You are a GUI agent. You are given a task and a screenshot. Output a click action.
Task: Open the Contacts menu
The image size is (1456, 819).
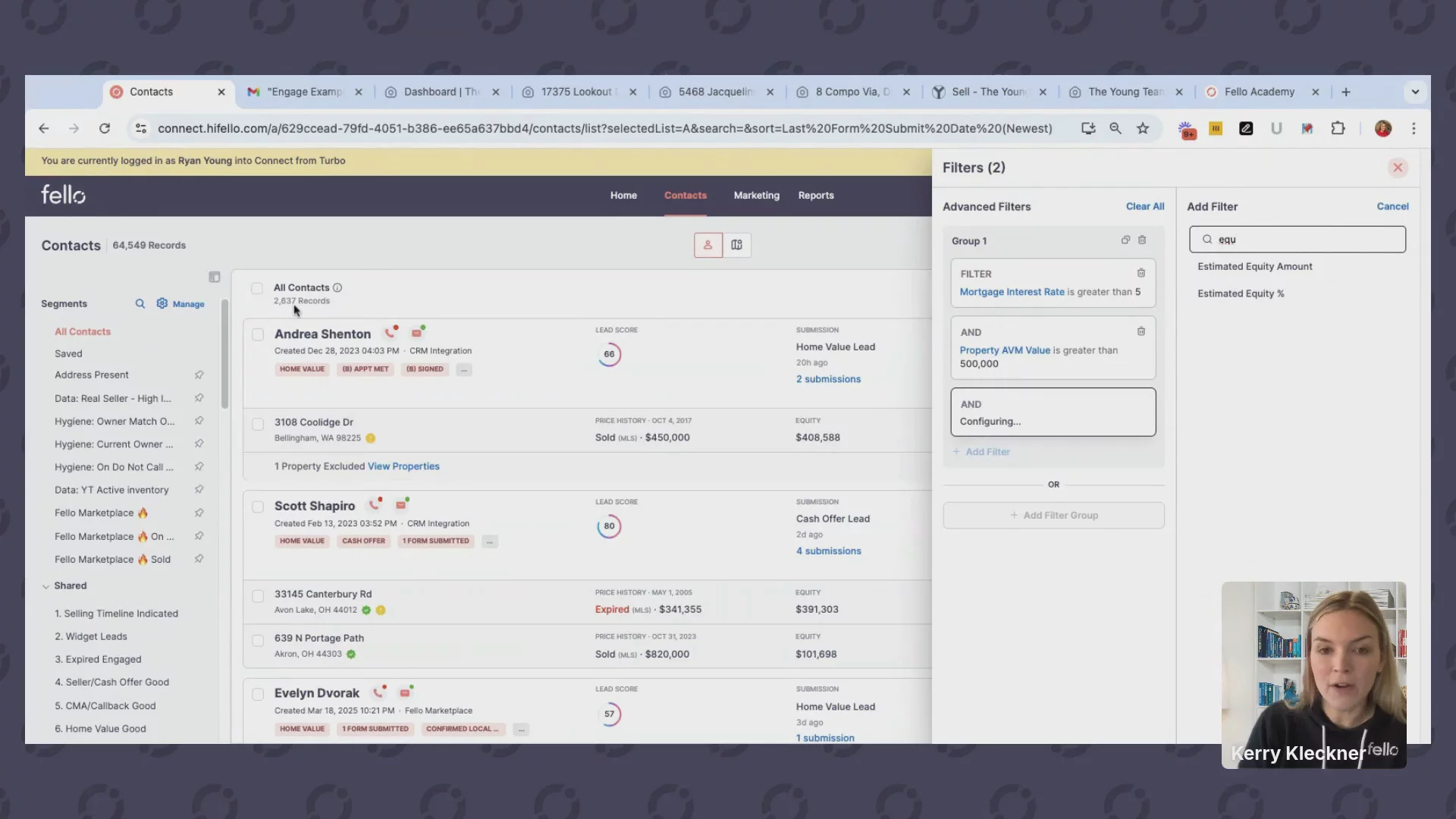click(x=686, y=195)
